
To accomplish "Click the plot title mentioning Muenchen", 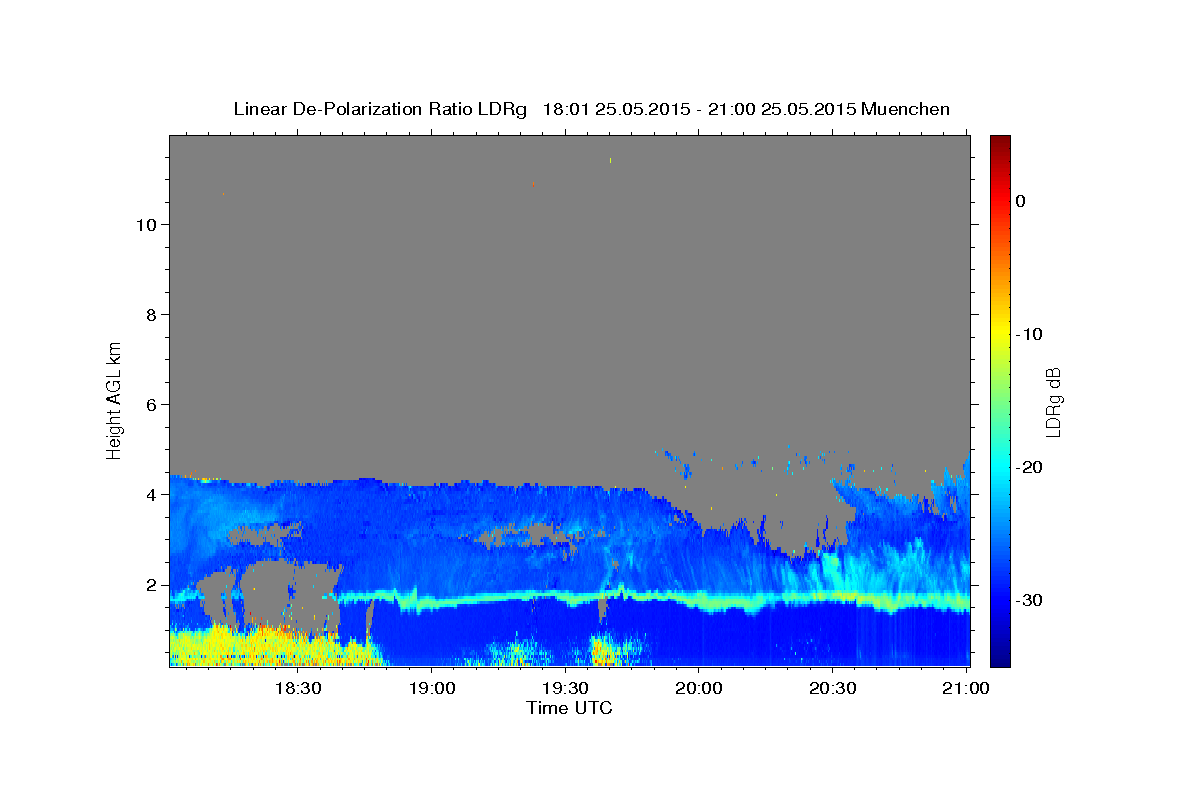I will click(591, 109).
